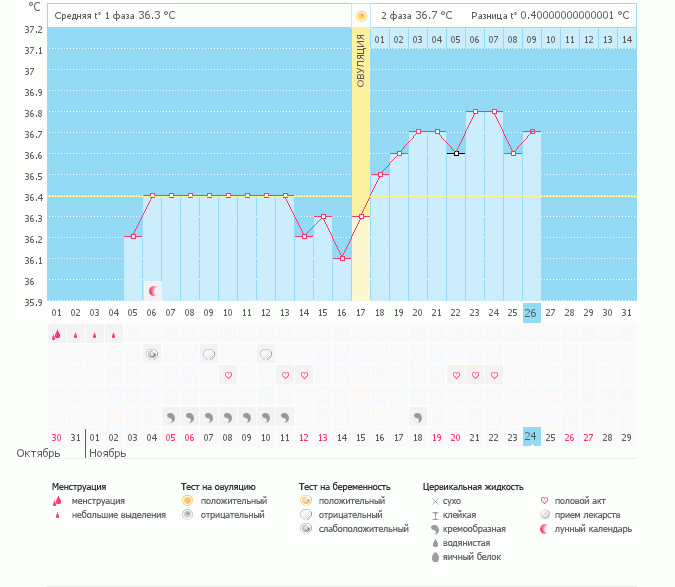This screenshot has width=675, height=587.
Task: Click the positive ovulation icon in the header
Action: point(361,16)
